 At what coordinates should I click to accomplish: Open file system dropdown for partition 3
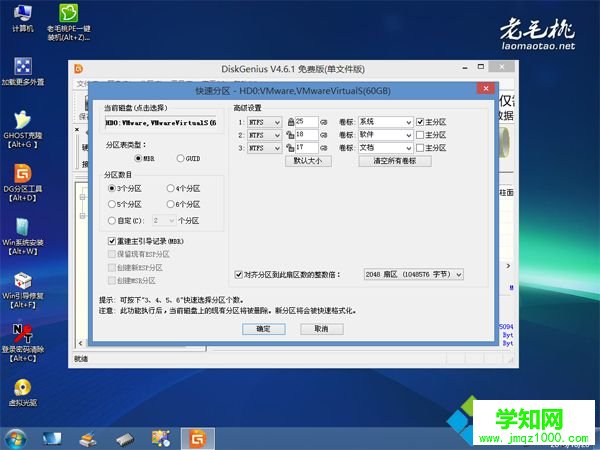(x=264, y=148)
